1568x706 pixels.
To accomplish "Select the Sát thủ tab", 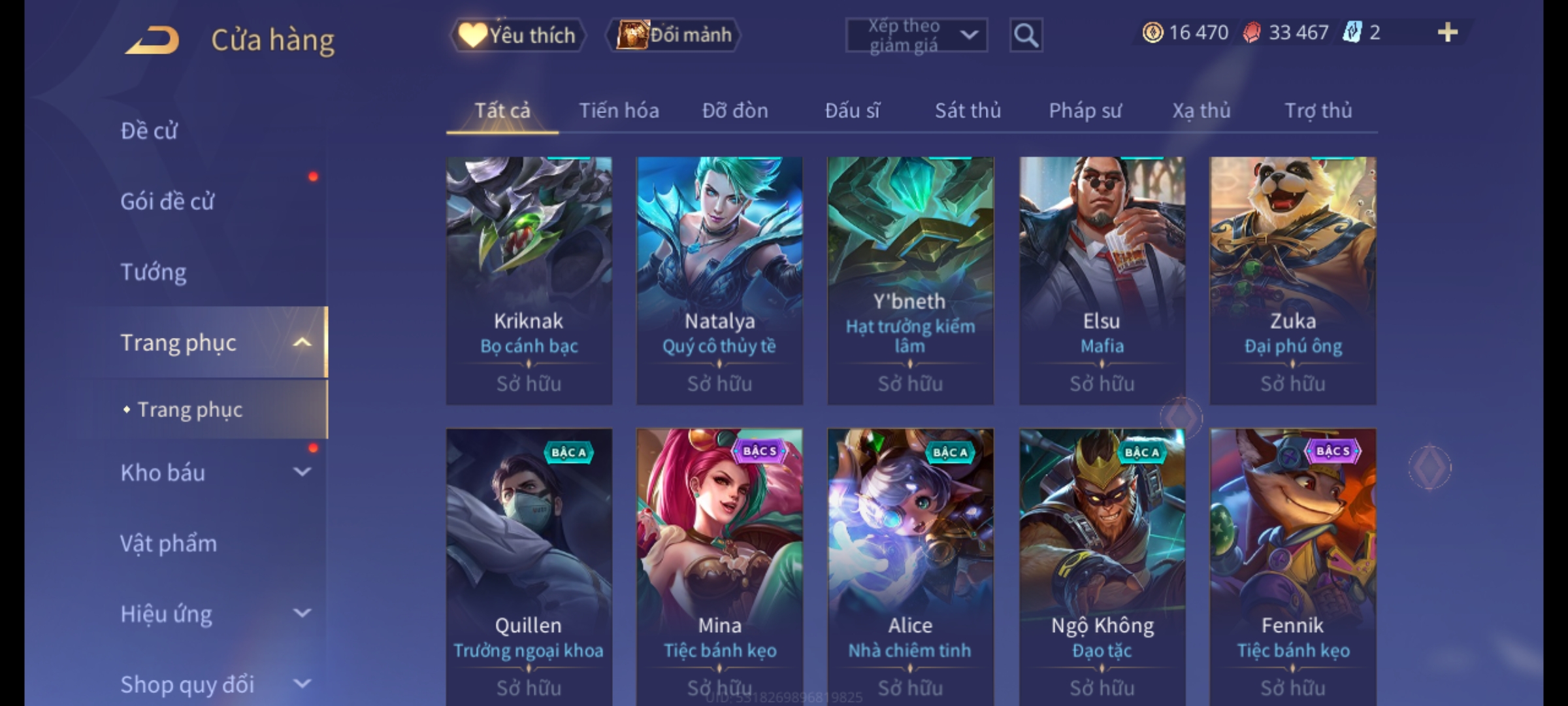I will (x=968, y=110).
